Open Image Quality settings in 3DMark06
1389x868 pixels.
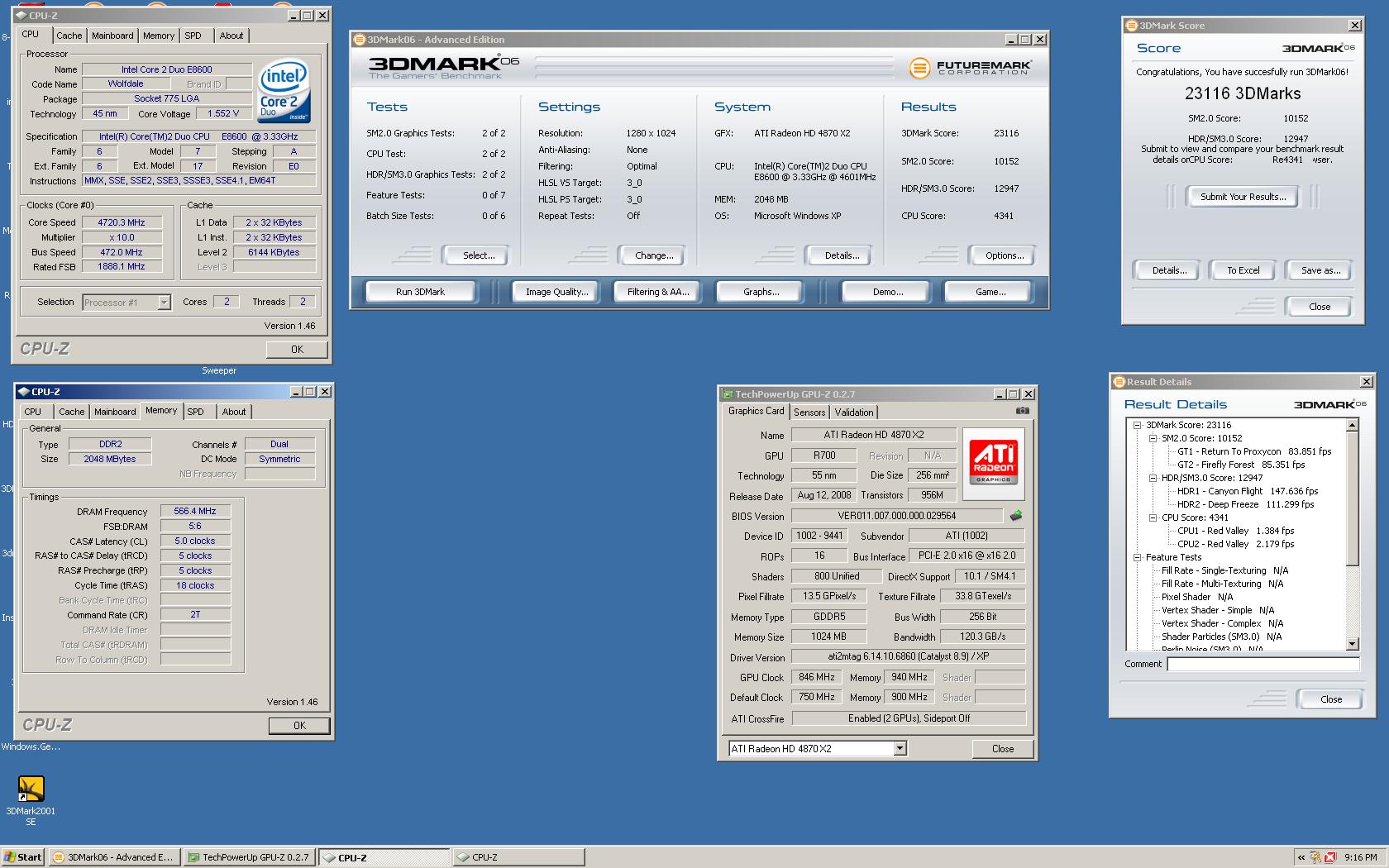tap(557, 292)
